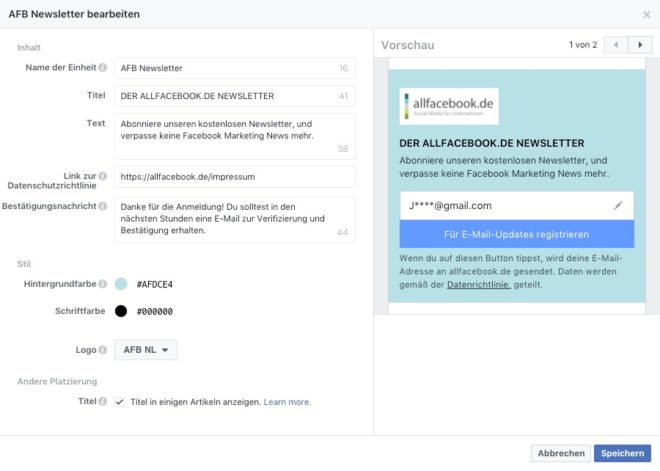Toggle 'Titel in einigen Artikeln anzeigen' checkbox

tap(120, 402)
